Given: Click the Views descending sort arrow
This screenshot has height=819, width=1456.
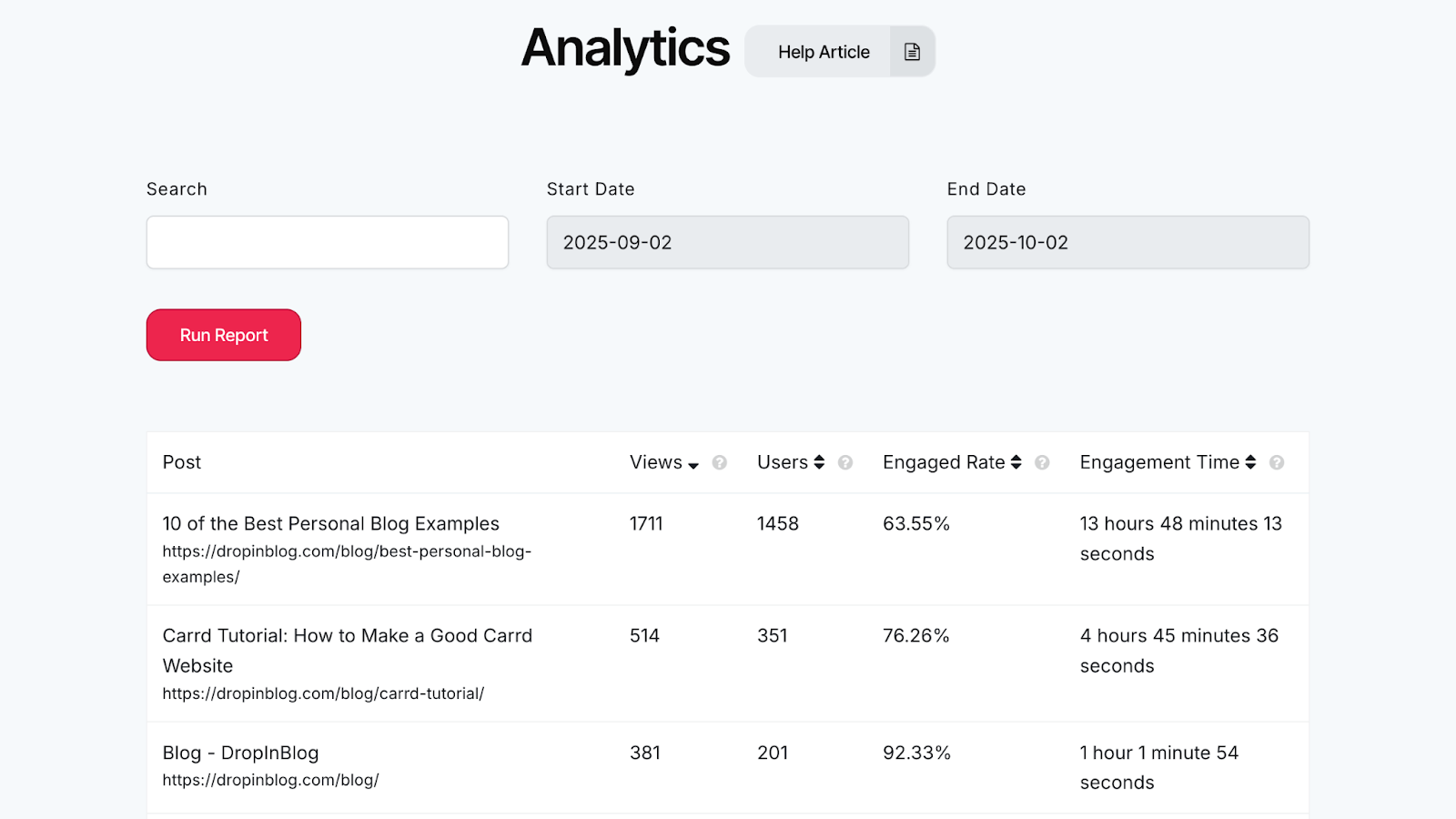Looking at the screenshot, I should [693, 464].
